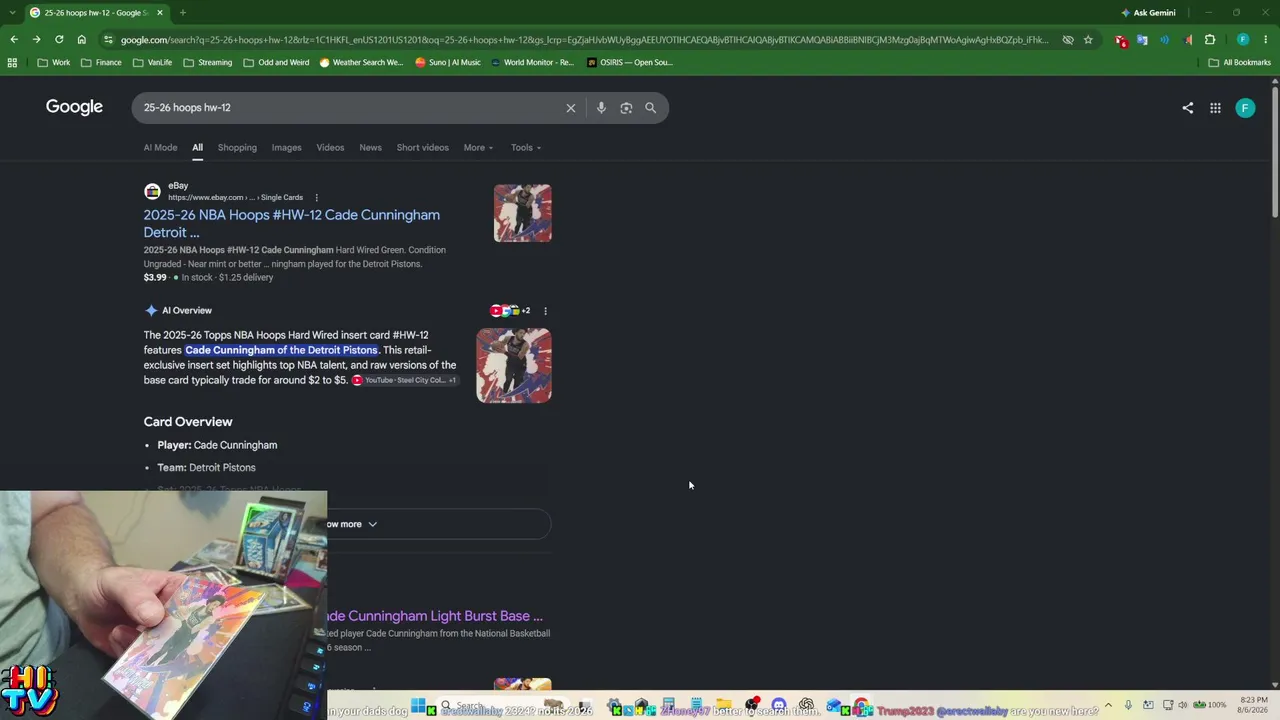
Task: Click the Google logo
Action: [x=74, y=107]
